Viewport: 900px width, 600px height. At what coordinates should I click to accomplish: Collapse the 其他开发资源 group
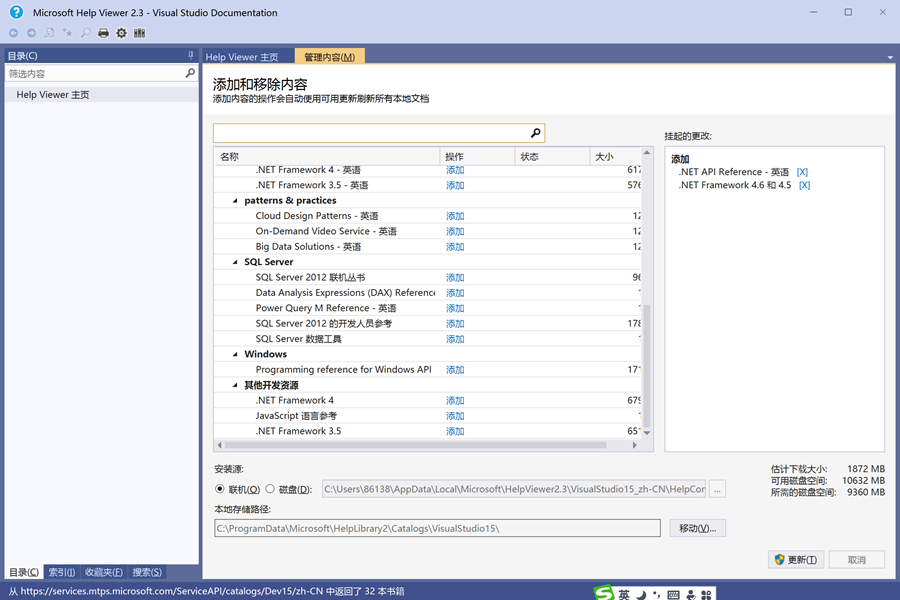pyautogui.click(x=235, y=385)
